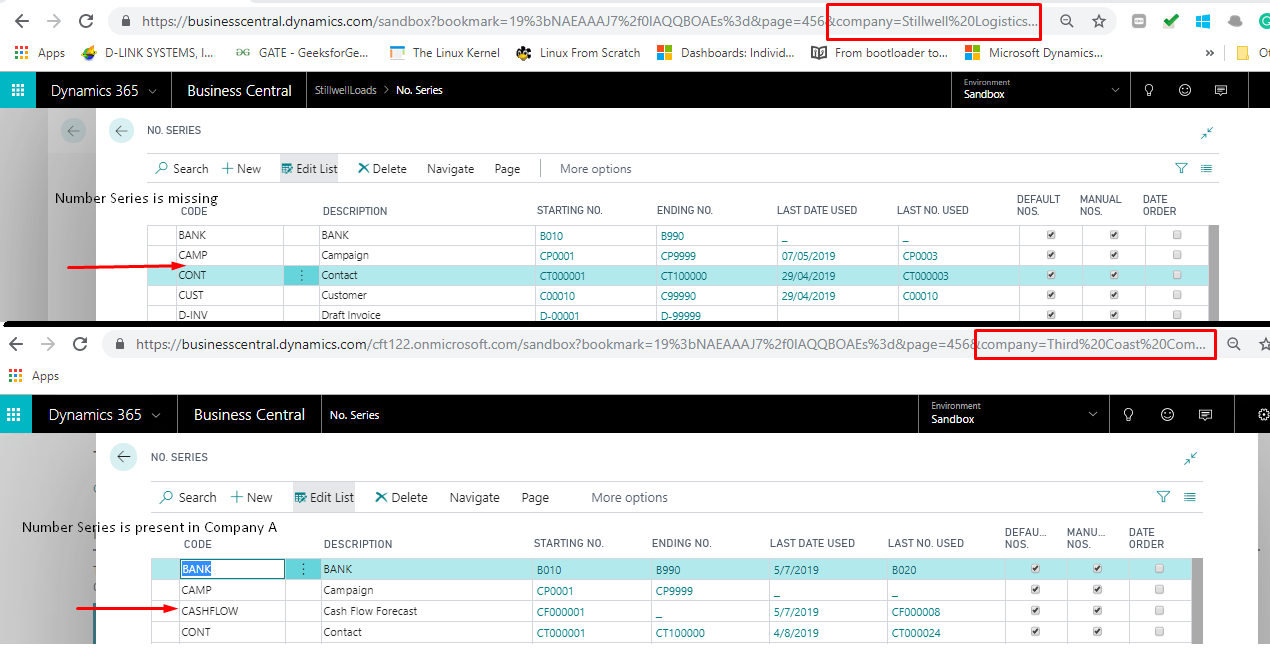Go back from the bottom No. Series page

click(124, 457)
